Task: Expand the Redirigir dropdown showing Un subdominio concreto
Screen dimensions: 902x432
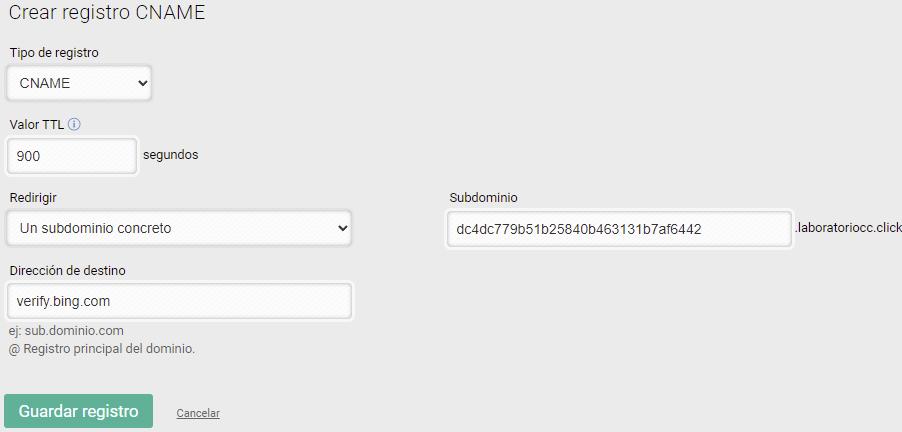Action: (x=179, y=228)
